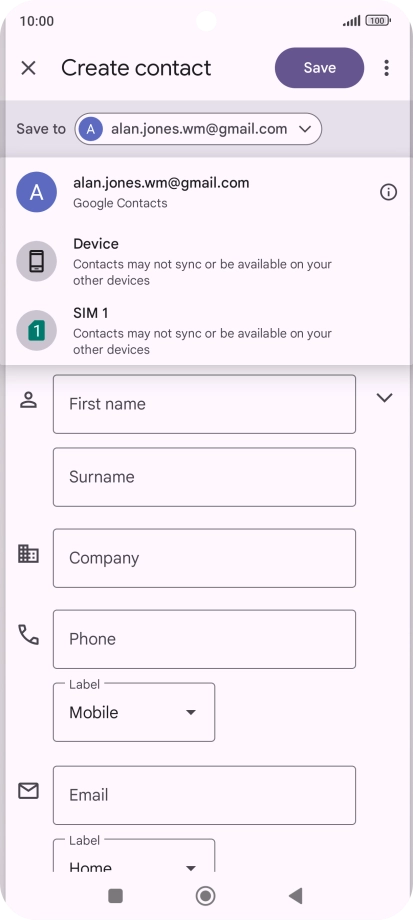Tap the person icon beside First name
Image resolution: width=413 pixels, height=920 pixels.
(28, 400)
